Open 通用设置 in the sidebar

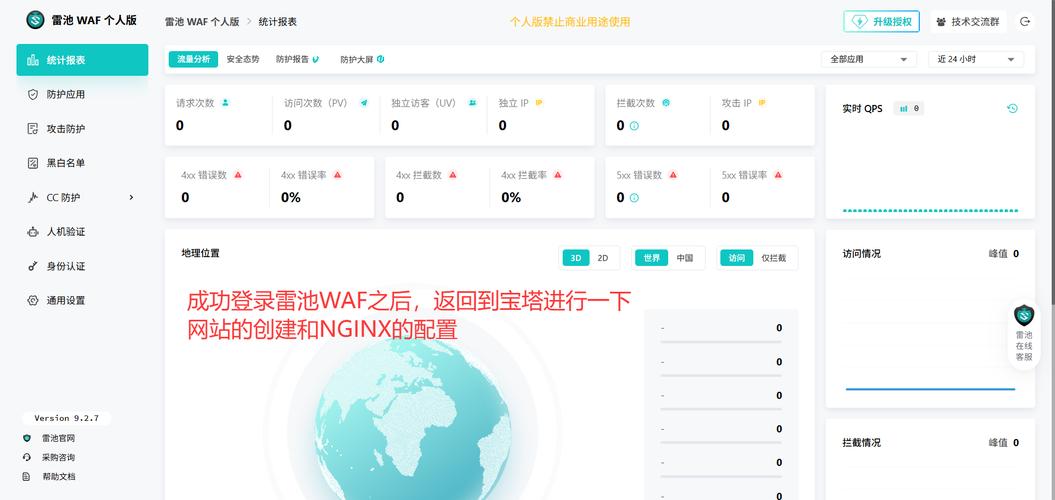point(82,300)
